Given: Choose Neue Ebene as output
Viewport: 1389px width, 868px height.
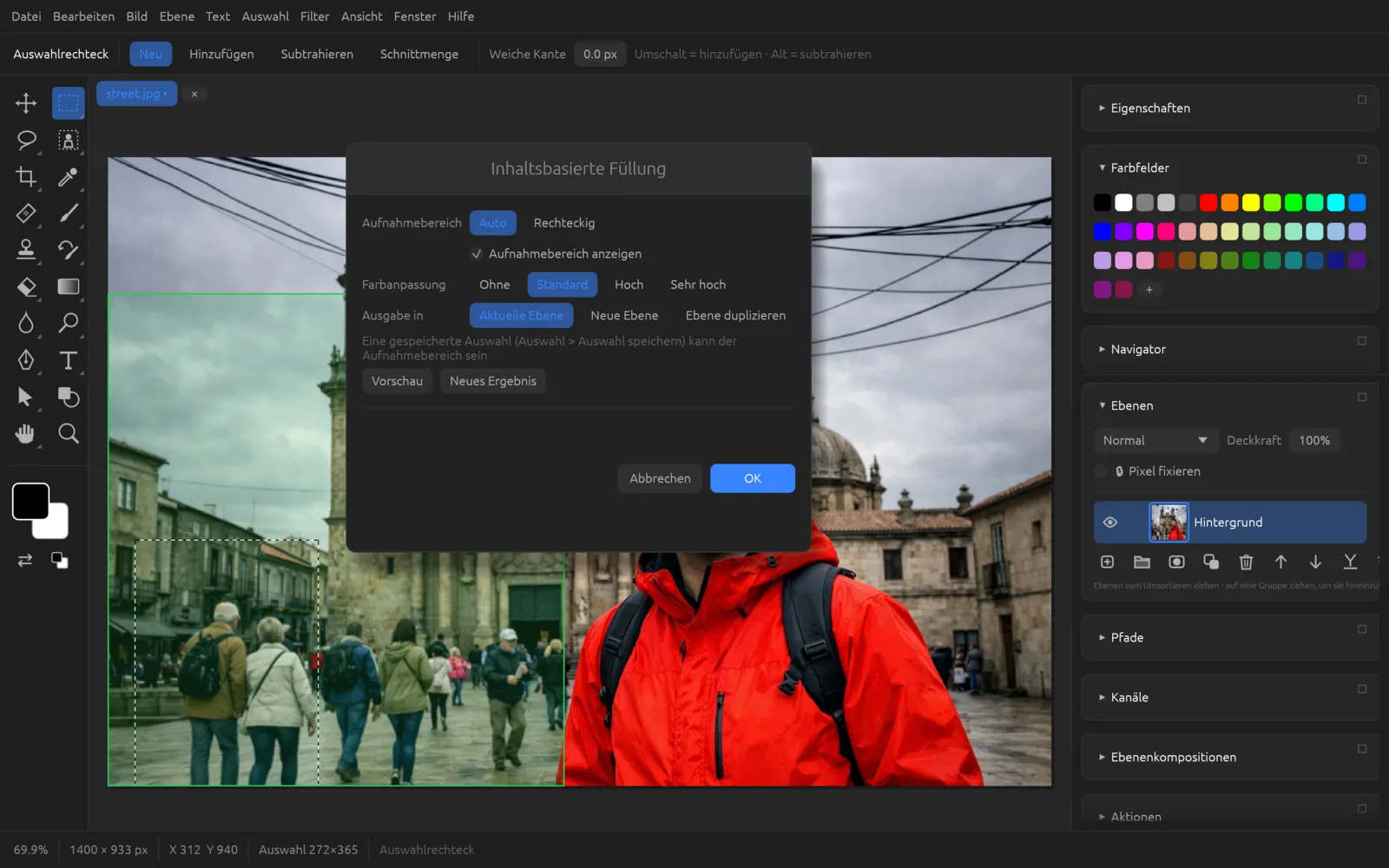Looking at the screenshot, I should pos(624,316).
